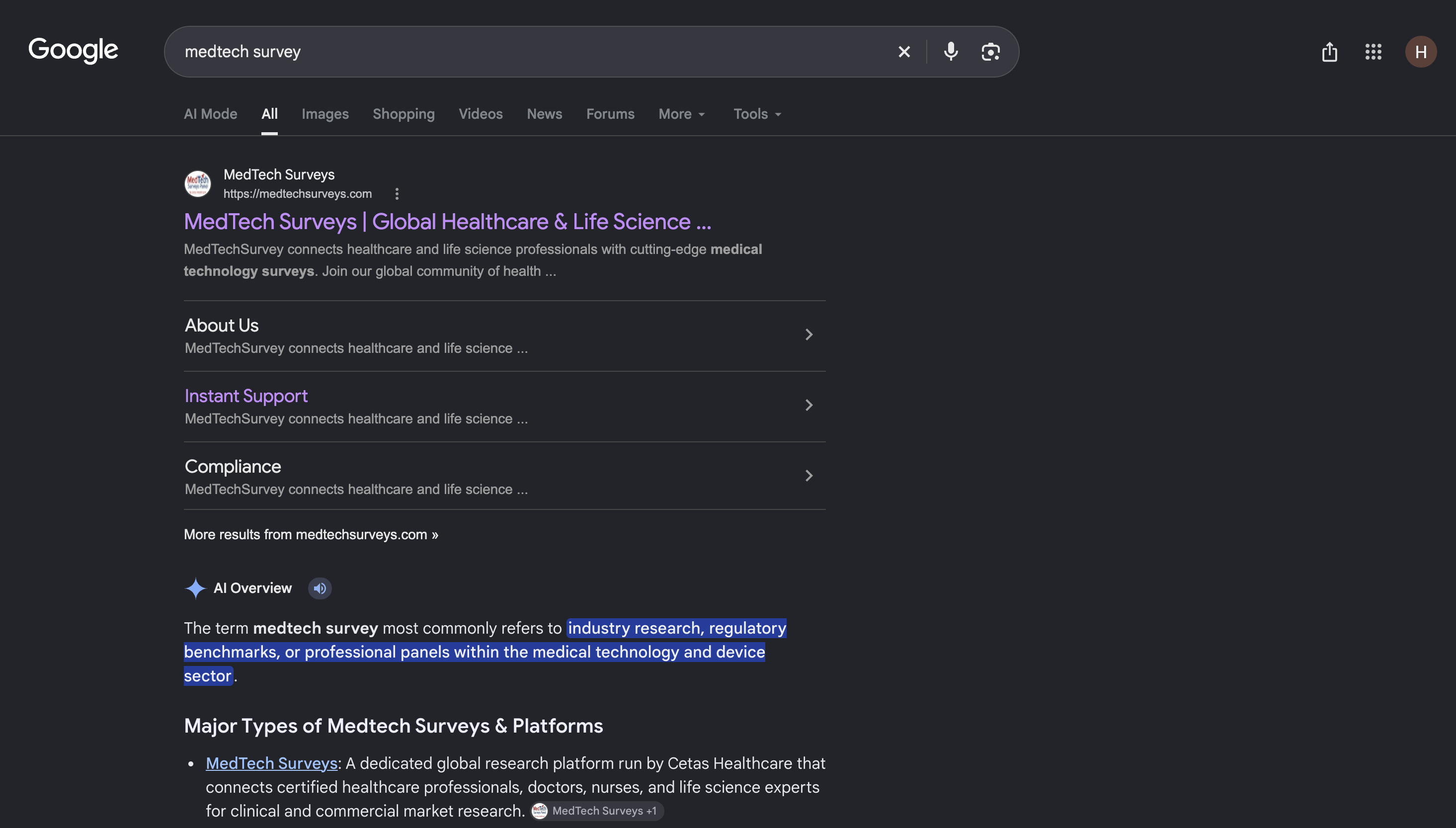Open the Google apps grid
This screenshot has width=1456, height=828.
click(1373, 52)
